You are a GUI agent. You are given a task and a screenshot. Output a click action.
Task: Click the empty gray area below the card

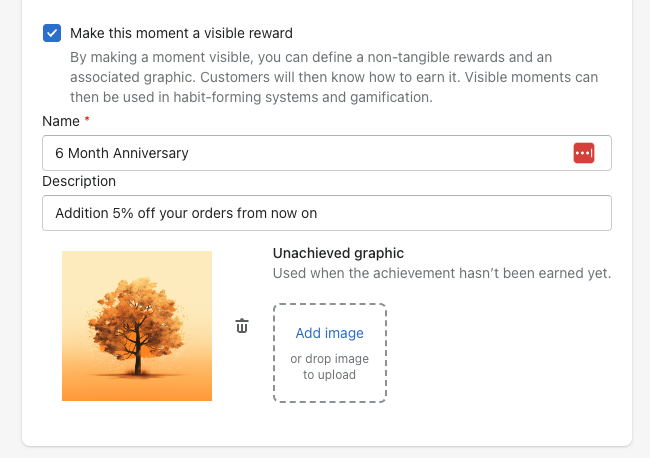[325, 452]
